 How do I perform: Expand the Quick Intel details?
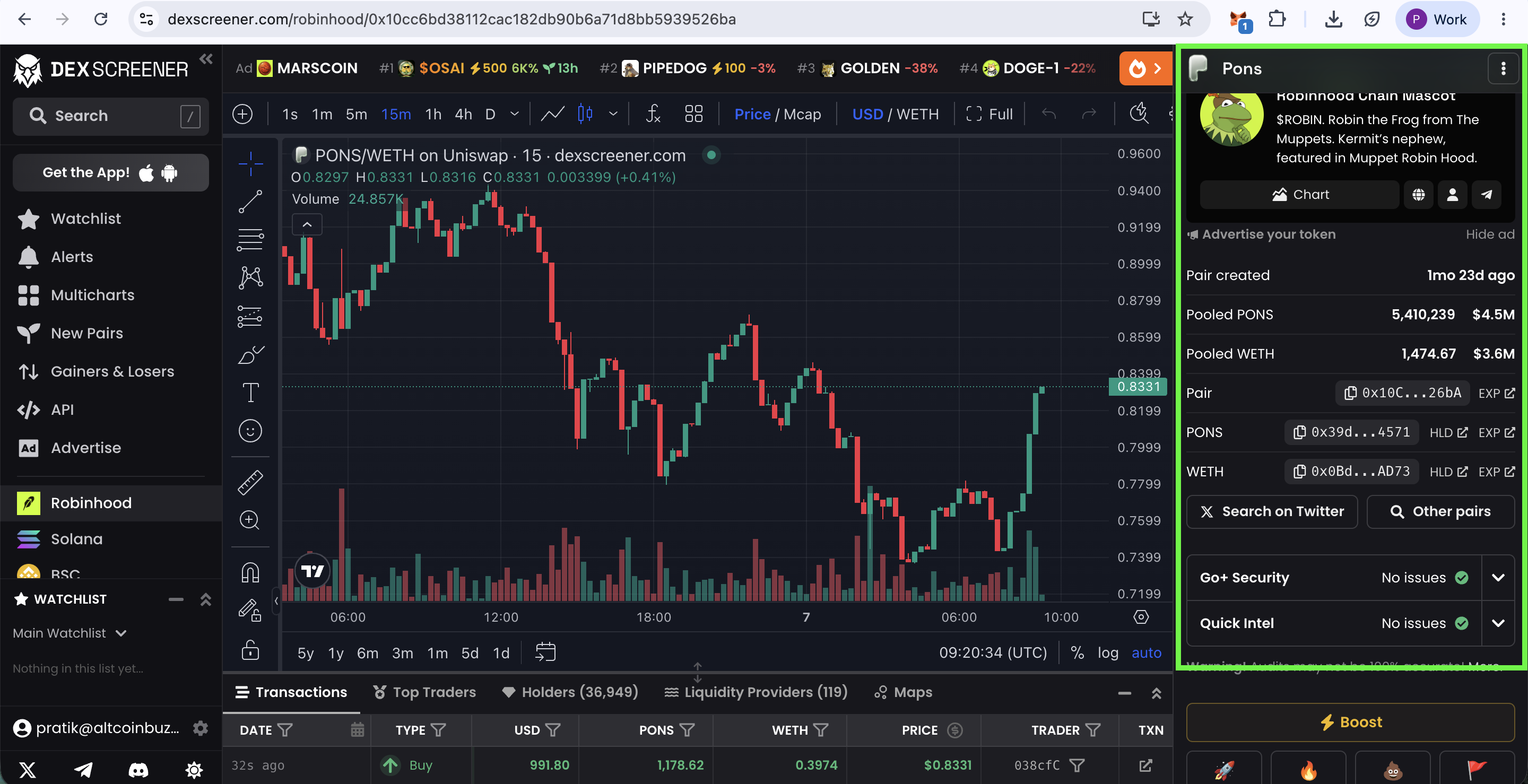tap(1498, 623)
